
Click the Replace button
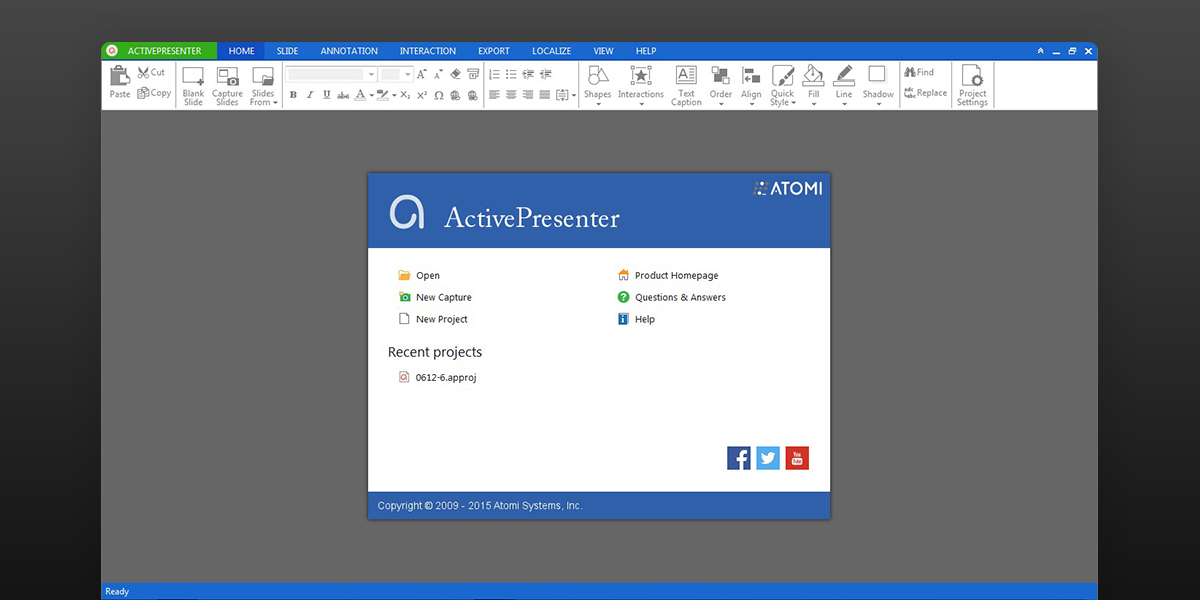[925, 93]
